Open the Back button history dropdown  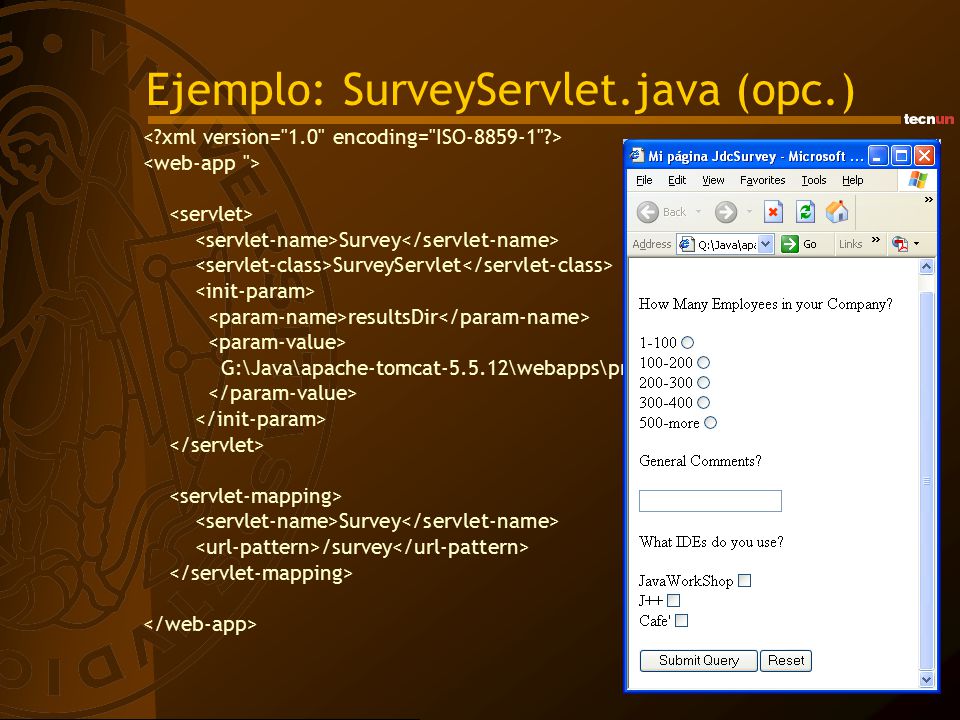point(698,212)
